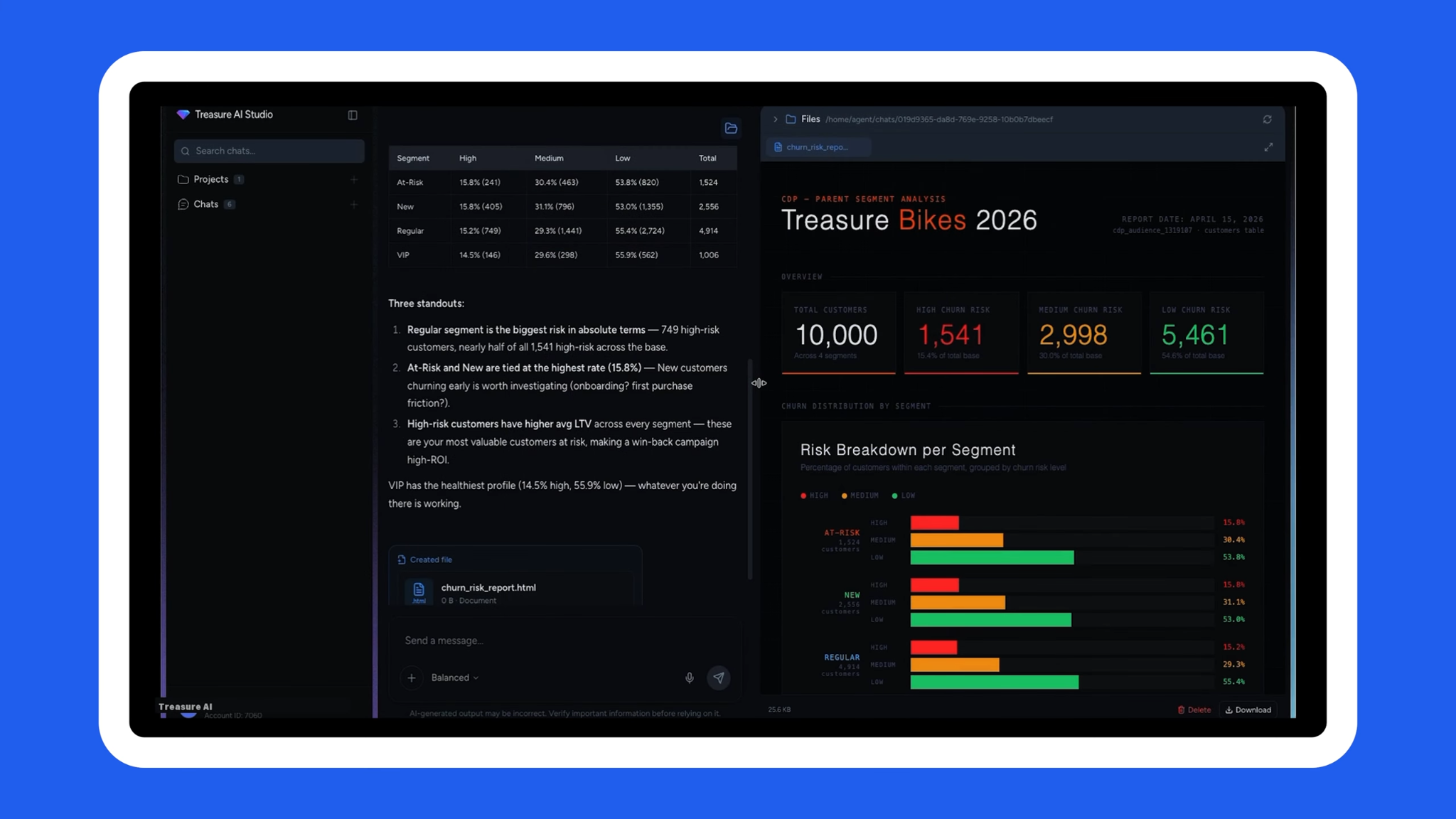This screenshot has width=1456, height=819.
Task: Click the file path text in Files header
Action: click(x=939, y=119)
